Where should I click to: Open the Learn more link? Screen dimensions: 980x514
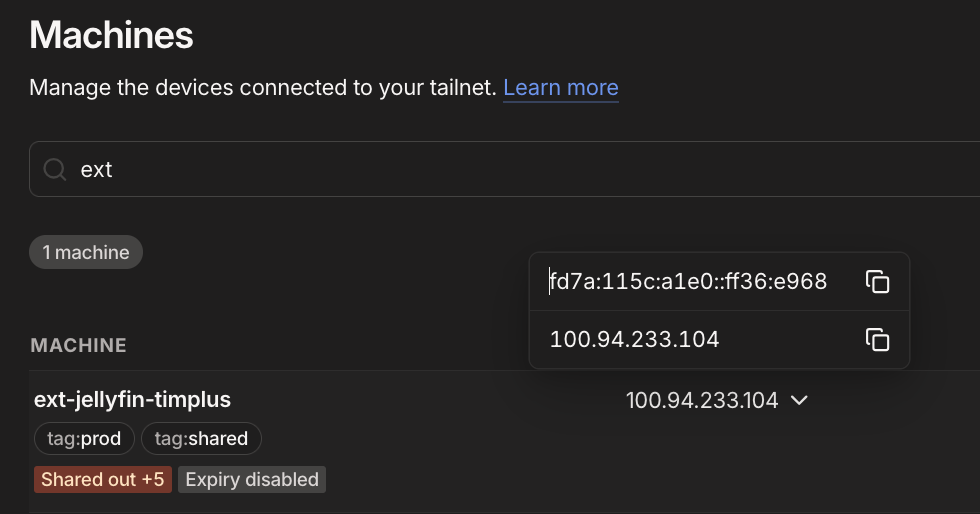pyautogui.click(x=560, y=88)
